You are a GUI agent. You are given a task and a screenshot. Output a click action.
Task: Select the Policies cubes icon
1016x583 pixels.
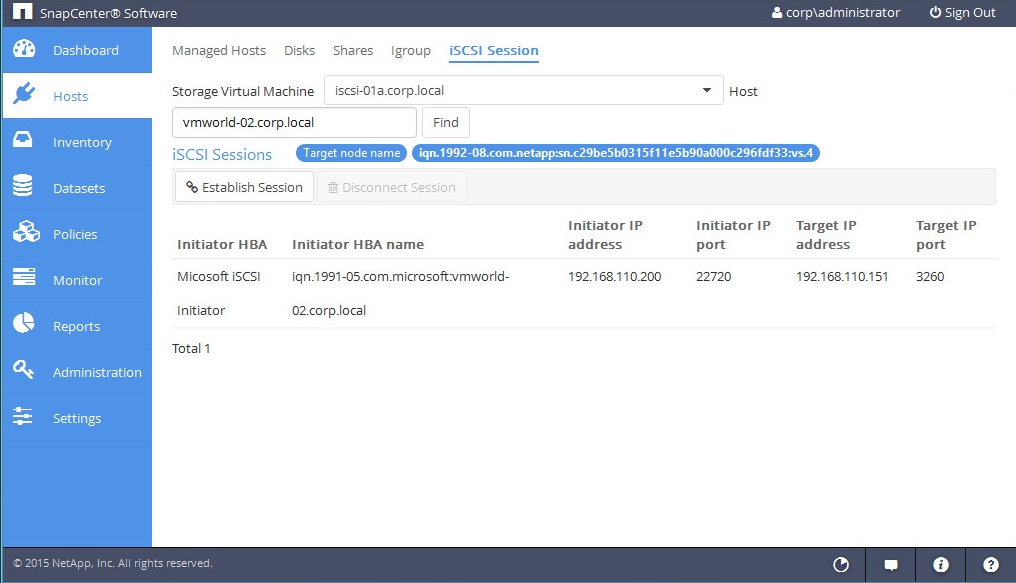(x=24, y=234)
